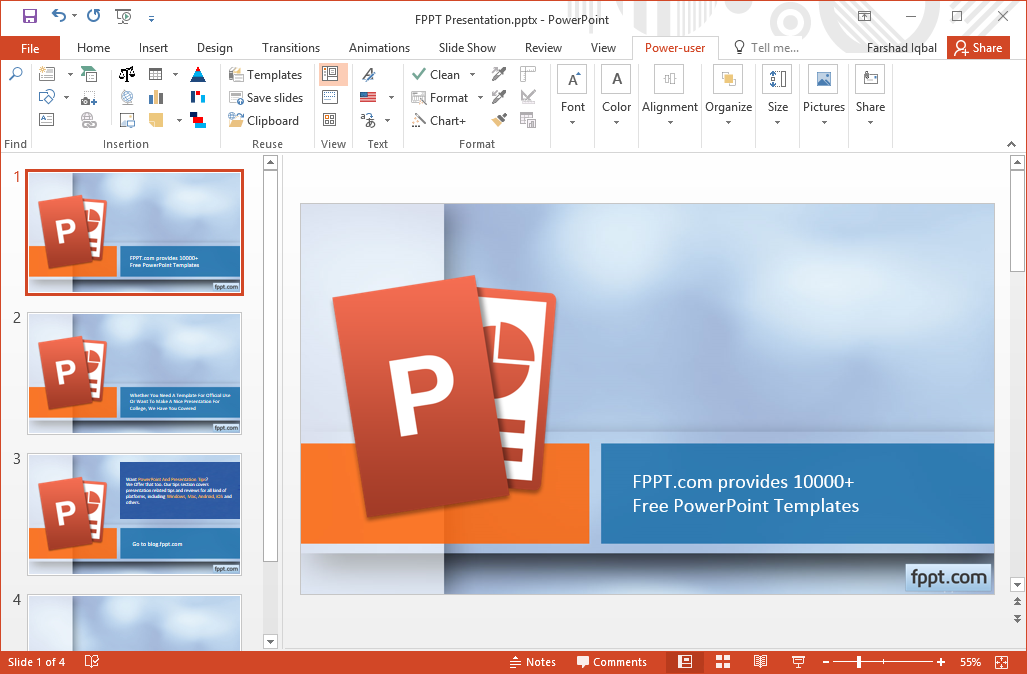Viewport: 1027px width, 674px height.
Task: Click the paintbrush format painter icon
Action: [499, 120]
